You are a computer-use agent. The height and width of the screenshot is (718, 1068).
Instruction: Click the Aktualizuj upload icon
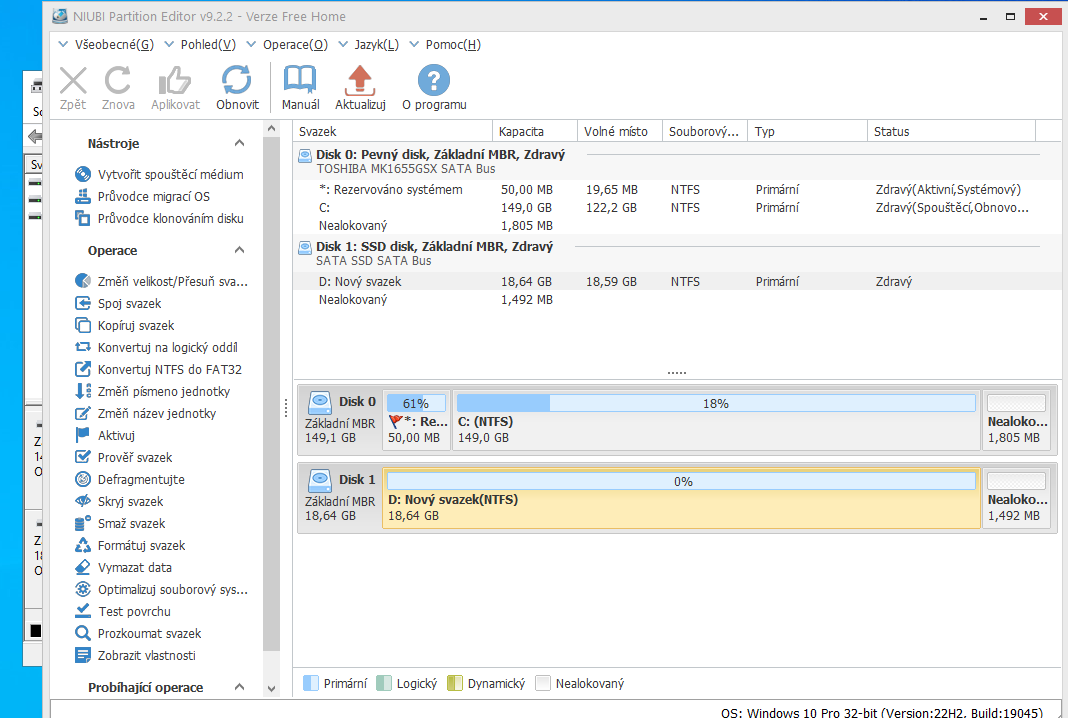point(360,81)
